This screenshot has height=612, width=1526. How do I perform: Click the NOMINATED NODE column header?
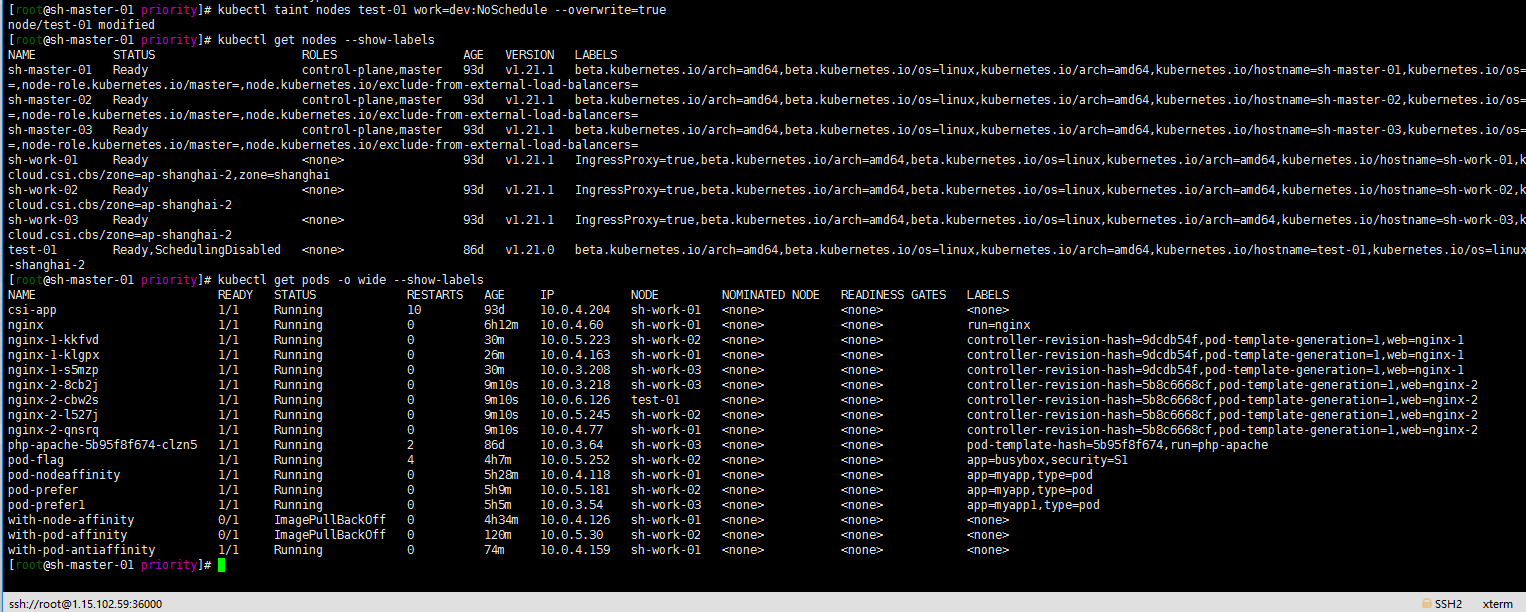pyautogui.click(x=770, y=294)
